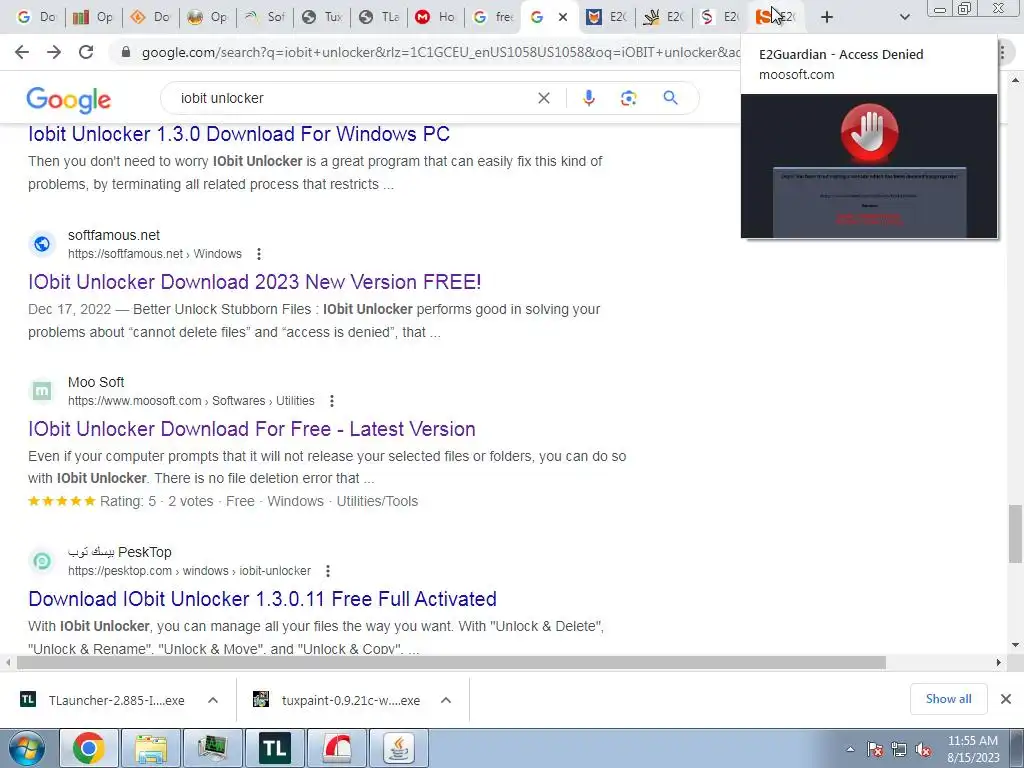
Task: Switch to the 'Sof' tab
Action: tap(265, 17)
